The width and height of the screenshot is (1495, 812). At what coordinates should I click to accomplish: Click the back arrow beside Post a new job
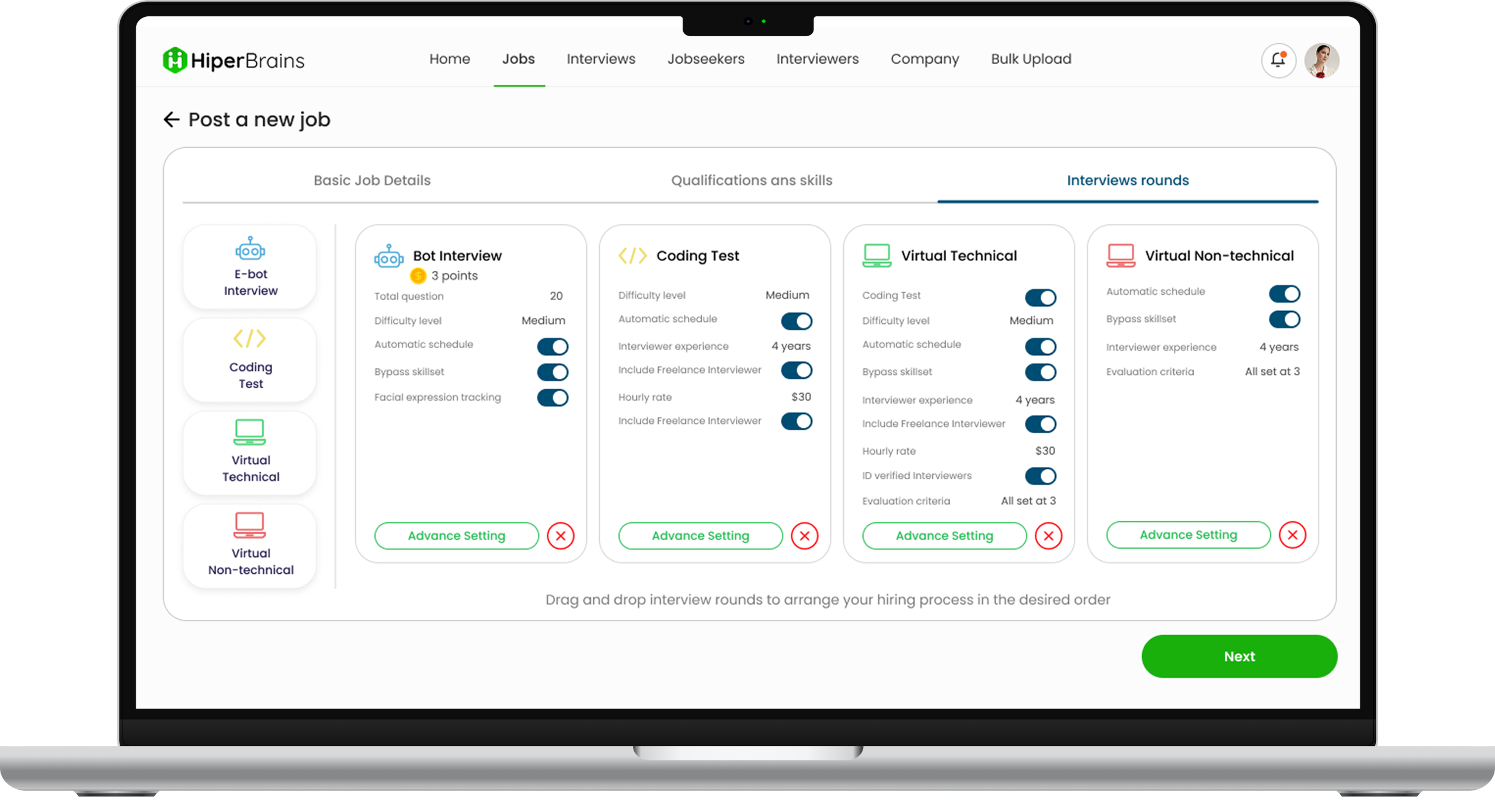(x=171, y=120)
